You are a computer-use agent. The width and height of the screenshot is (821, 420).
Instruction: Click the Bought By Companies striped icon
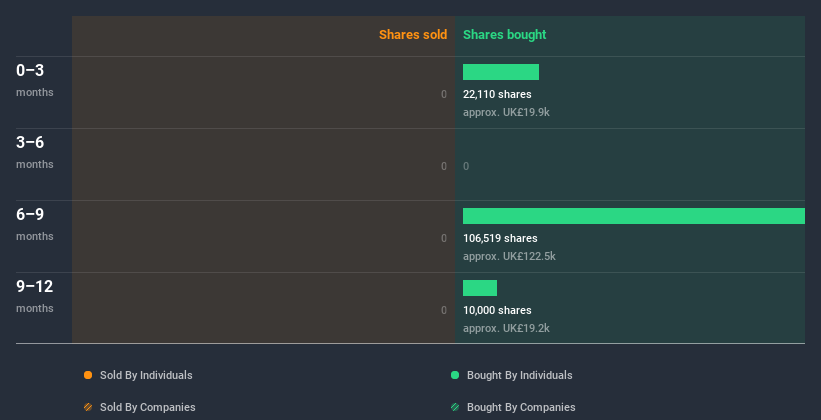pos(455,407)
